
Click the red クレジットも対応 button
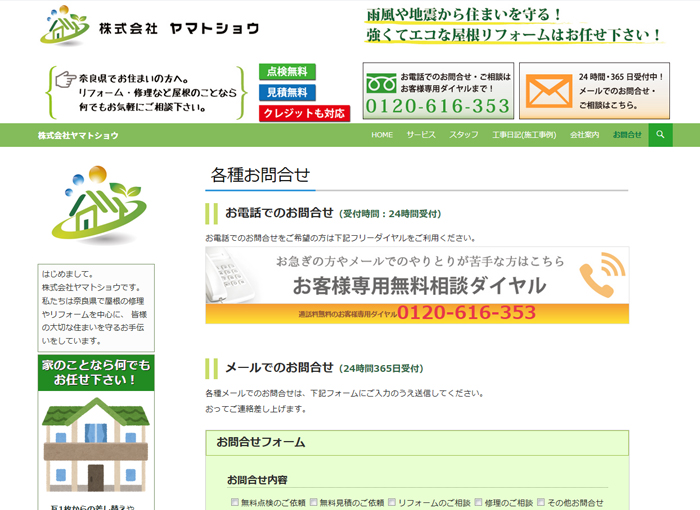click(303, 113)
